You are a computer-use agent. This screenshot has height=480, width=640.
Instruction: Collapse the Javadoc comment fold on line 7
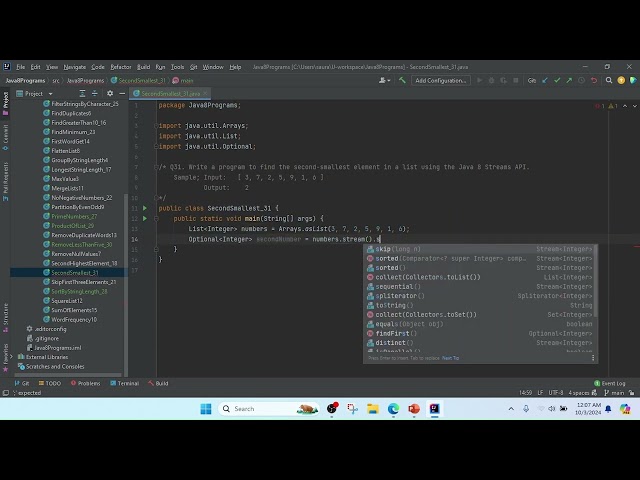pyautogui.click(x=156, y=167)
